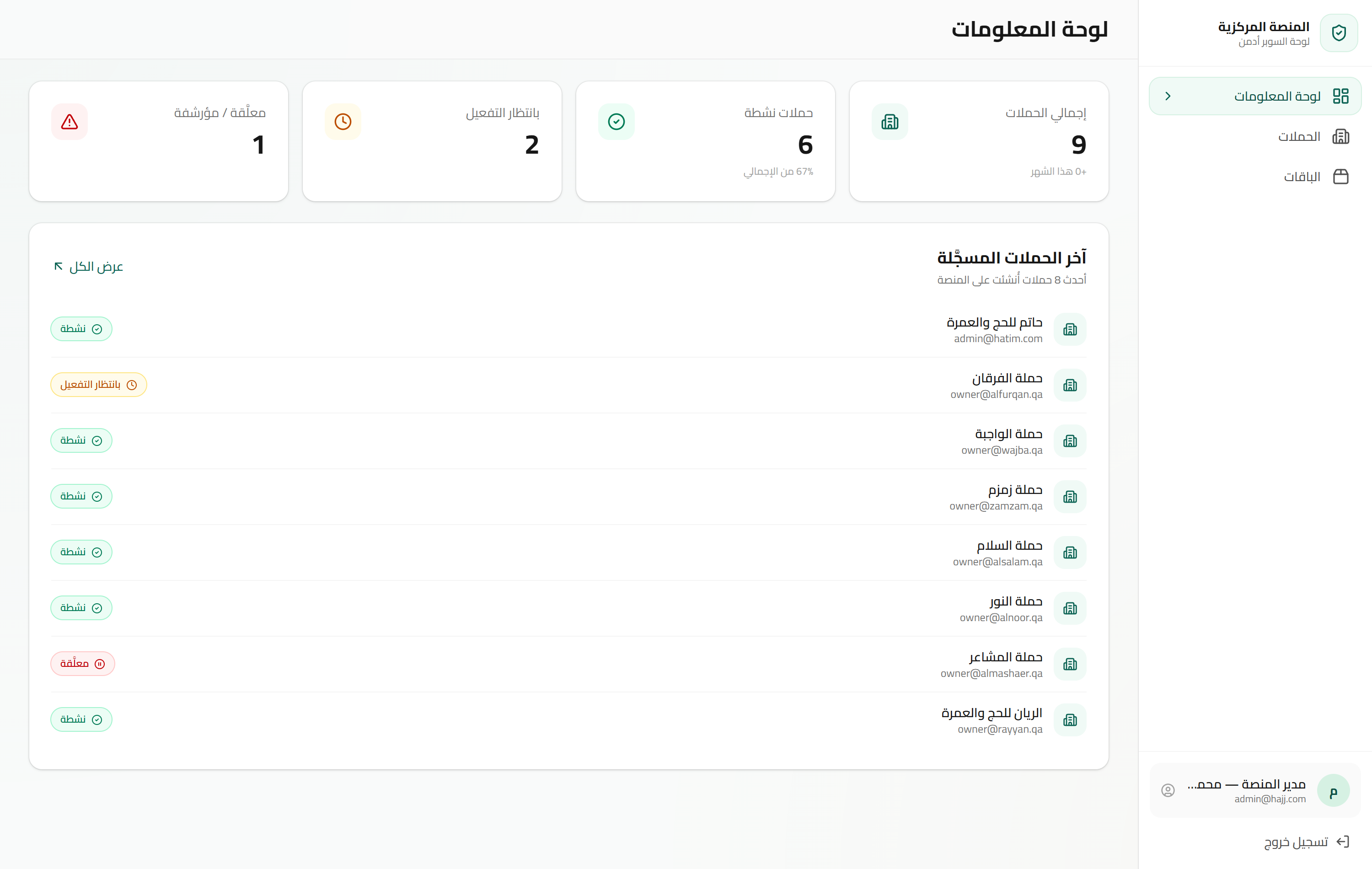Viewport: 1372px width, 869px height.
Task: Open الباقات in the sidebar
Action: [1255, 177]
